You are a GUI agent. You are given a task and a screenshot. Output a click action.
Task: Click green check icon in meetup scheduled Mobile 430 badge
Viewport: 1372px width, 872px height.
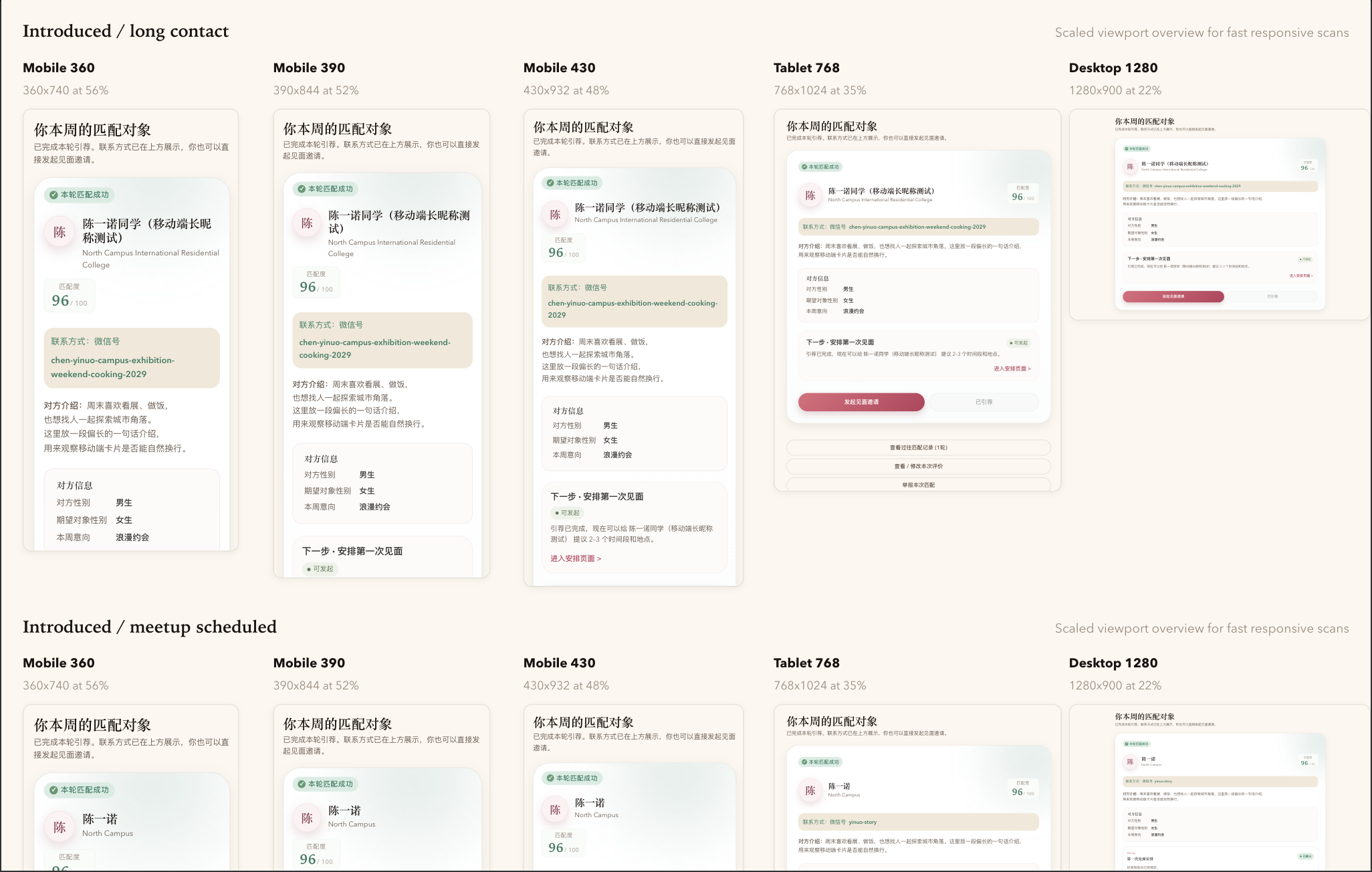click(550, 778)
